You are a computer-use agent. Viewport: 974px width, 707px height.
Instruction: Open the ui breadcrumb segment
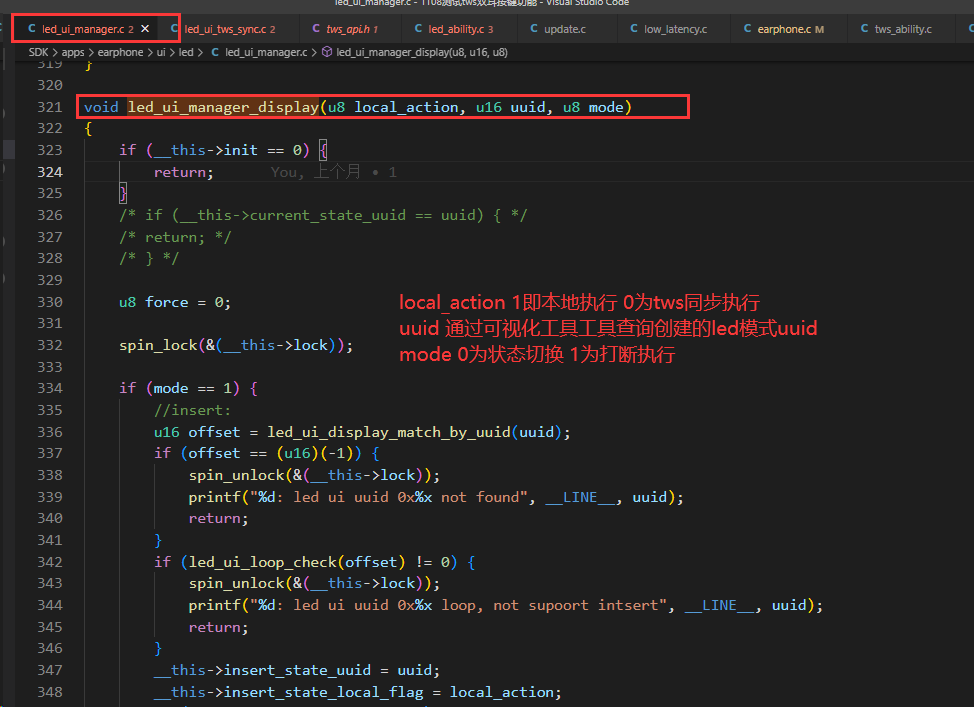161,52
